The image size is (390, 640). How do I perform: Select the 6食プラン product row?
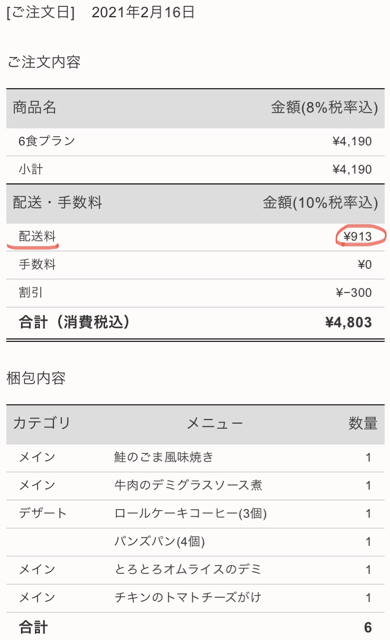click(195, 142)
